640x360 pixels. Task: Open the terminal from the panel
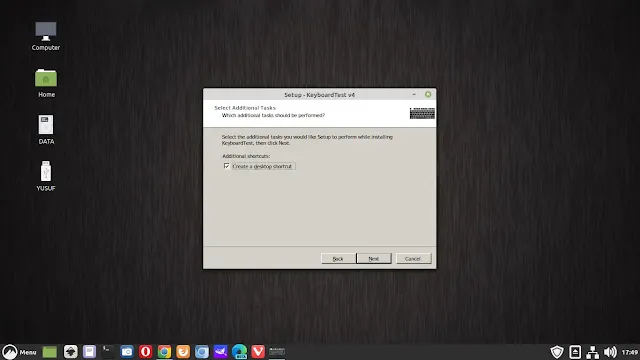pyautogui.click(x=108, y=352)
